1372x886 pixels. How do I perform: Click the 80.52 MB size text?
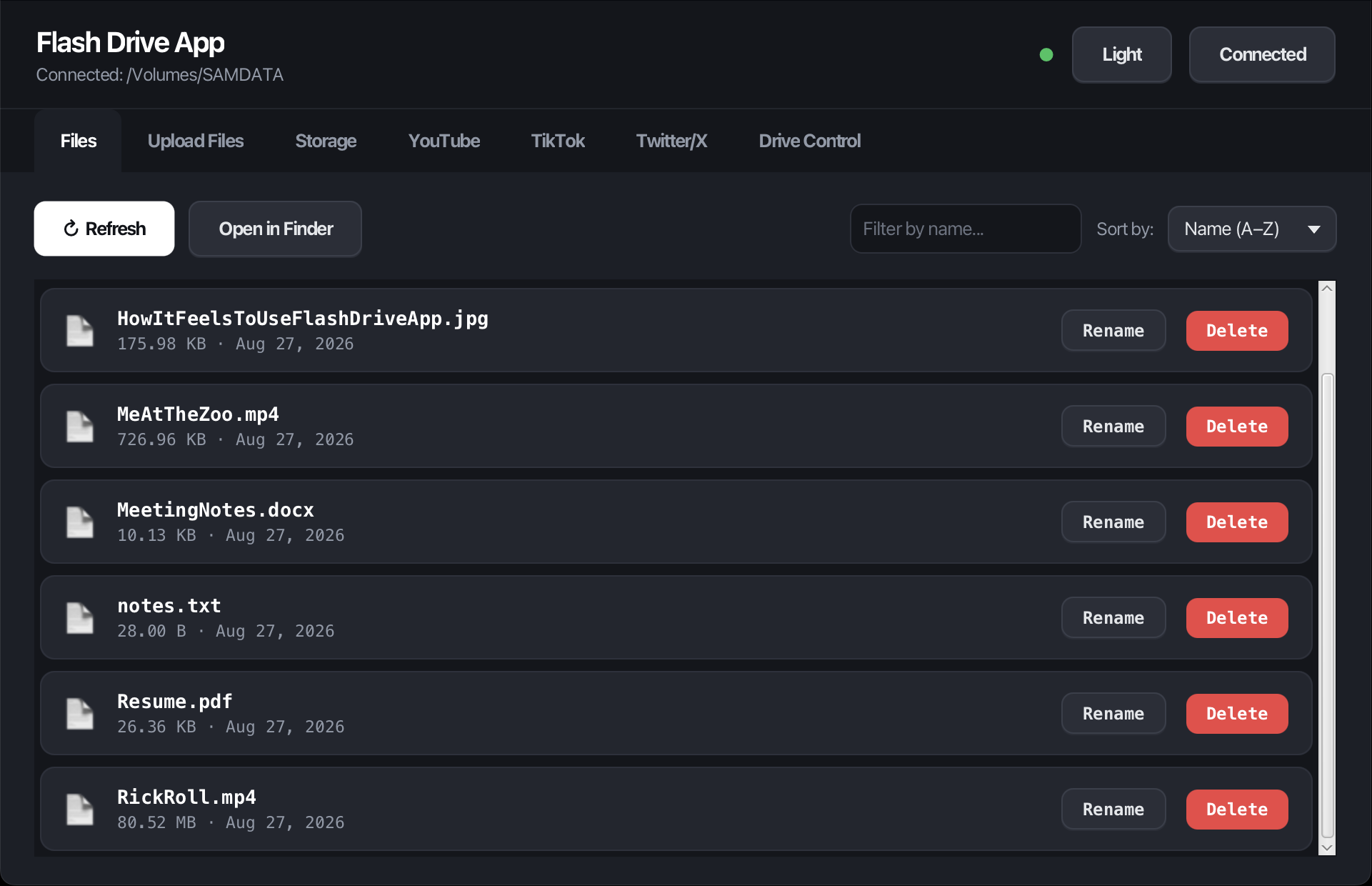click(x=156, y=823)
